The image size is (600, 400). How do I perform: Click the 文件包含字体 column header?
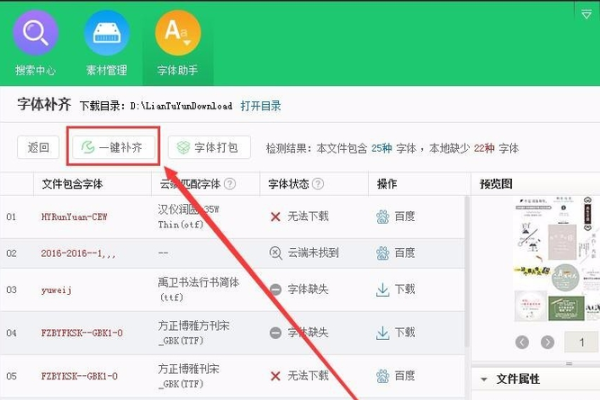[72, 184]
